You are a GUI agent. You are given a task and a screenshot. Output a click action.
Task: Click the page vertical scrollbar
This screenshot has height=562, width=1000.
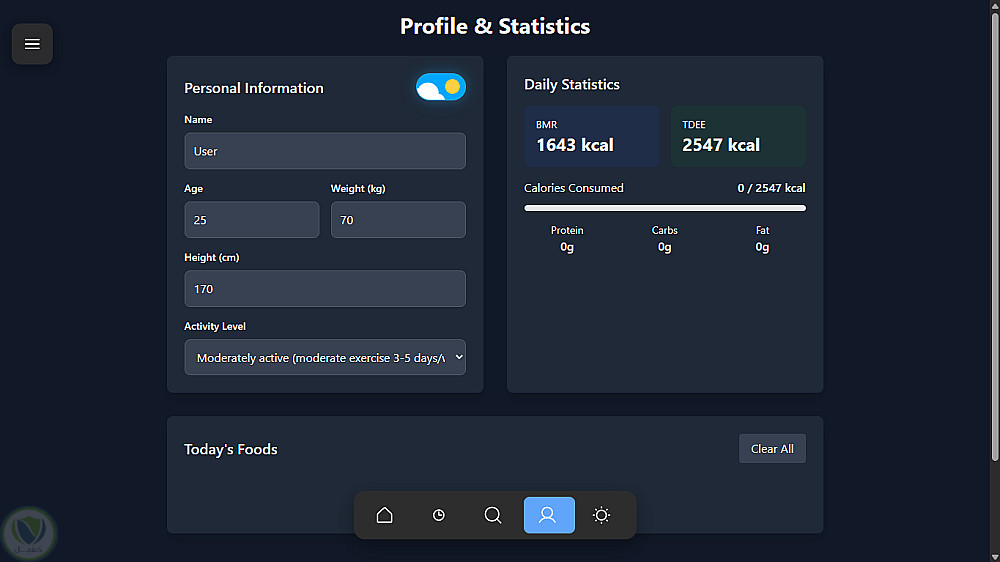995,236
